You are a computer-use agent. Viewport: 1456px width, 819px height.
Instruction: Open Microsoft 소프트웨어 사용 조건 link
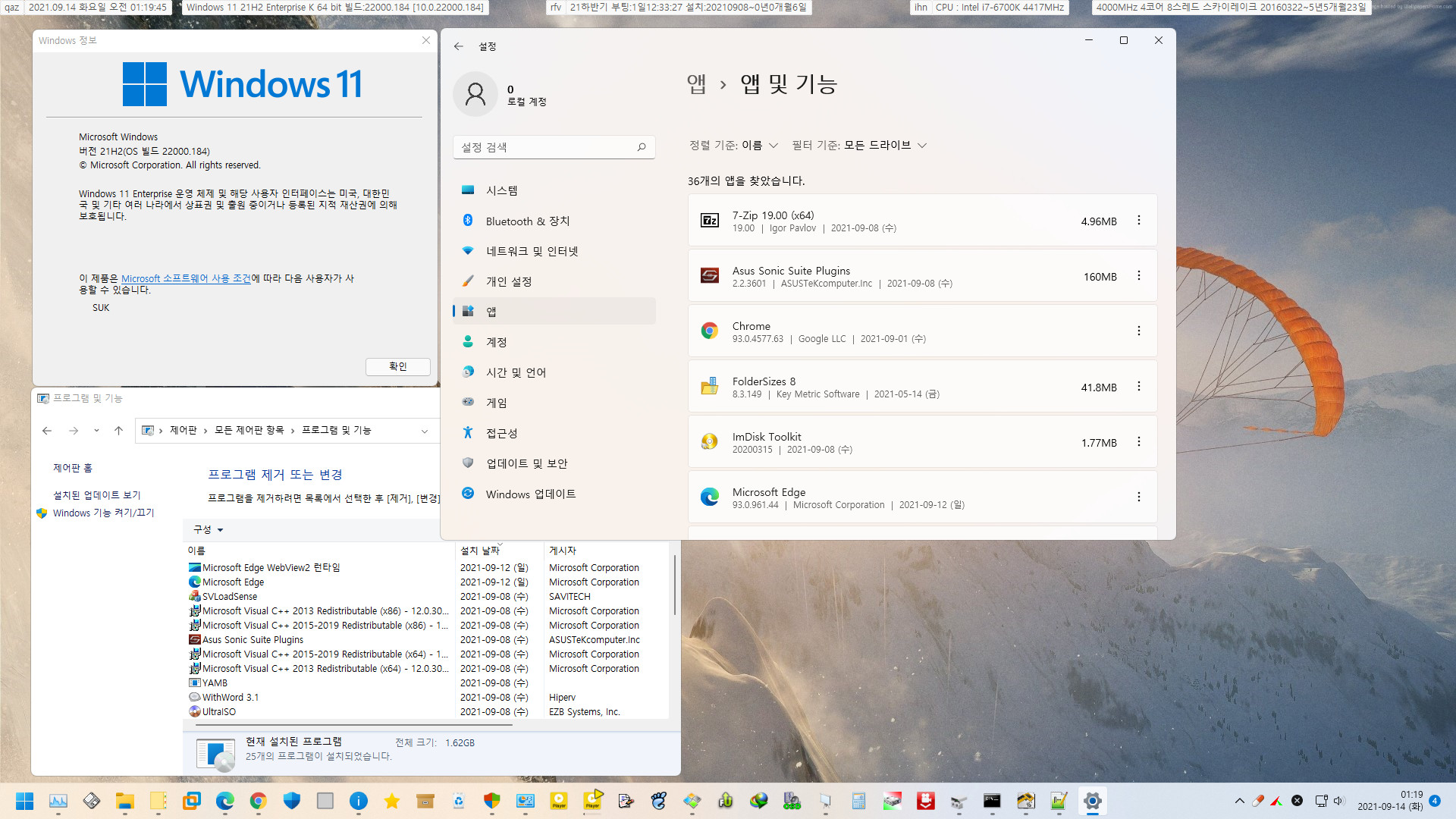point(186,278)
